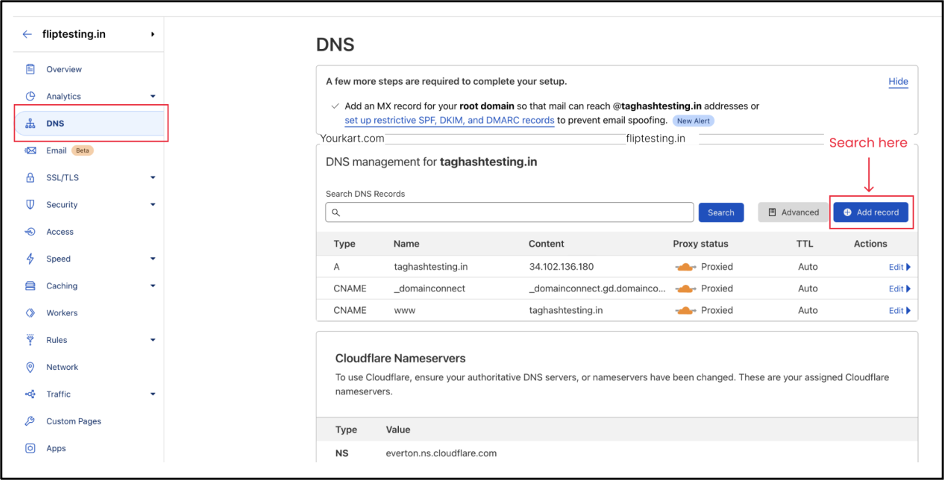Click the Rules funnel icon

point(30,340)
